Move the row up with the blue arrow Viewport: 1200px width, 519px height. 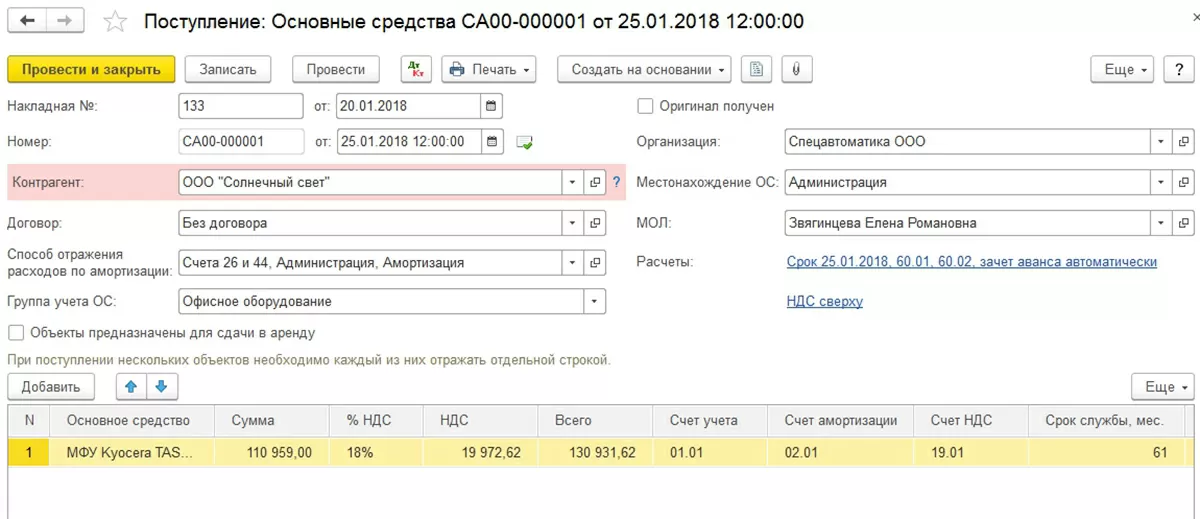[x=131, y=386]
